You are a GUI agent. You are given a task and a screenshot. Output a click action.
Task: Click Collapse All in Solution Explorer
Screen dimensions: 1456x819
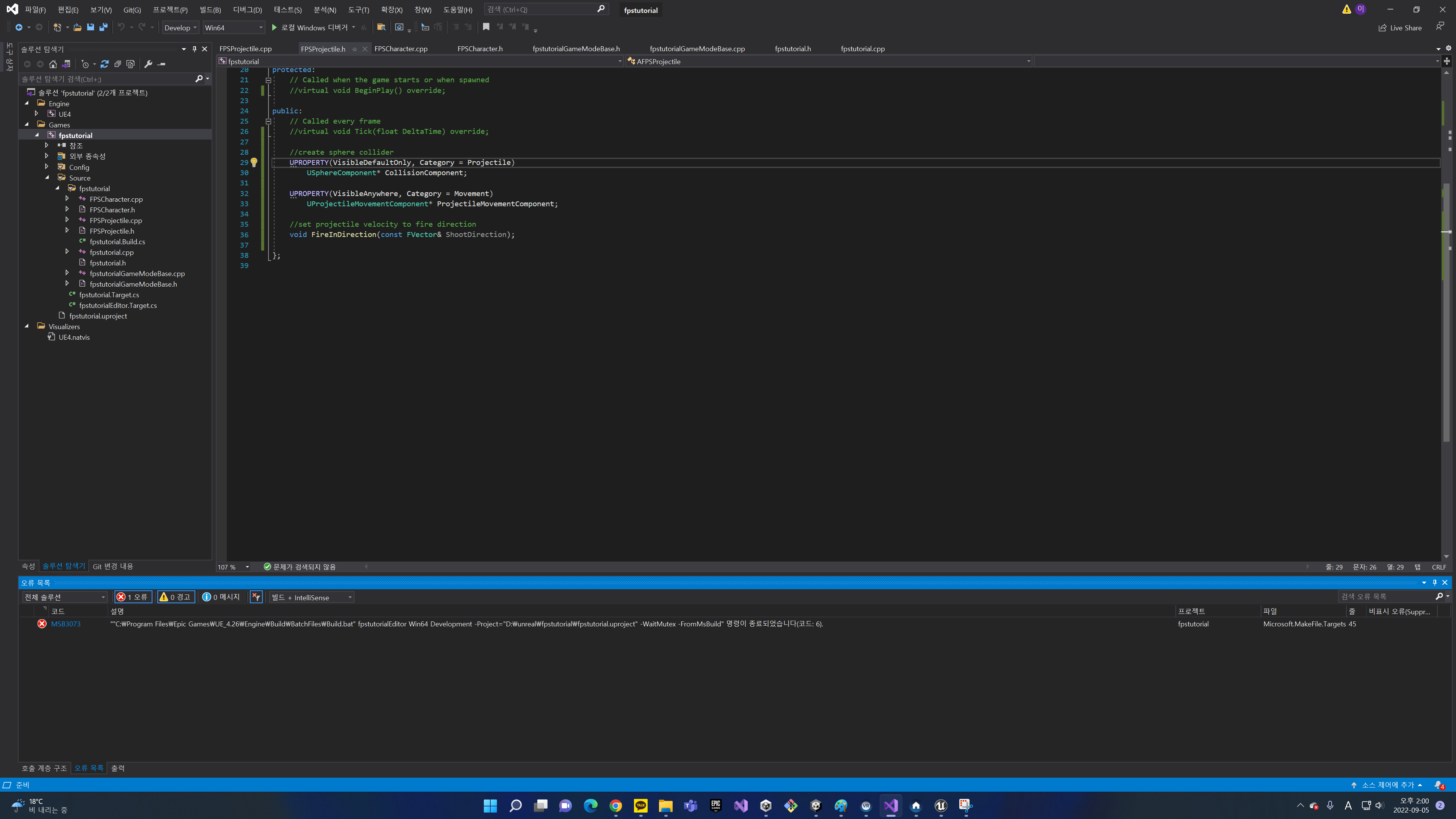click(x=118, y=64)
